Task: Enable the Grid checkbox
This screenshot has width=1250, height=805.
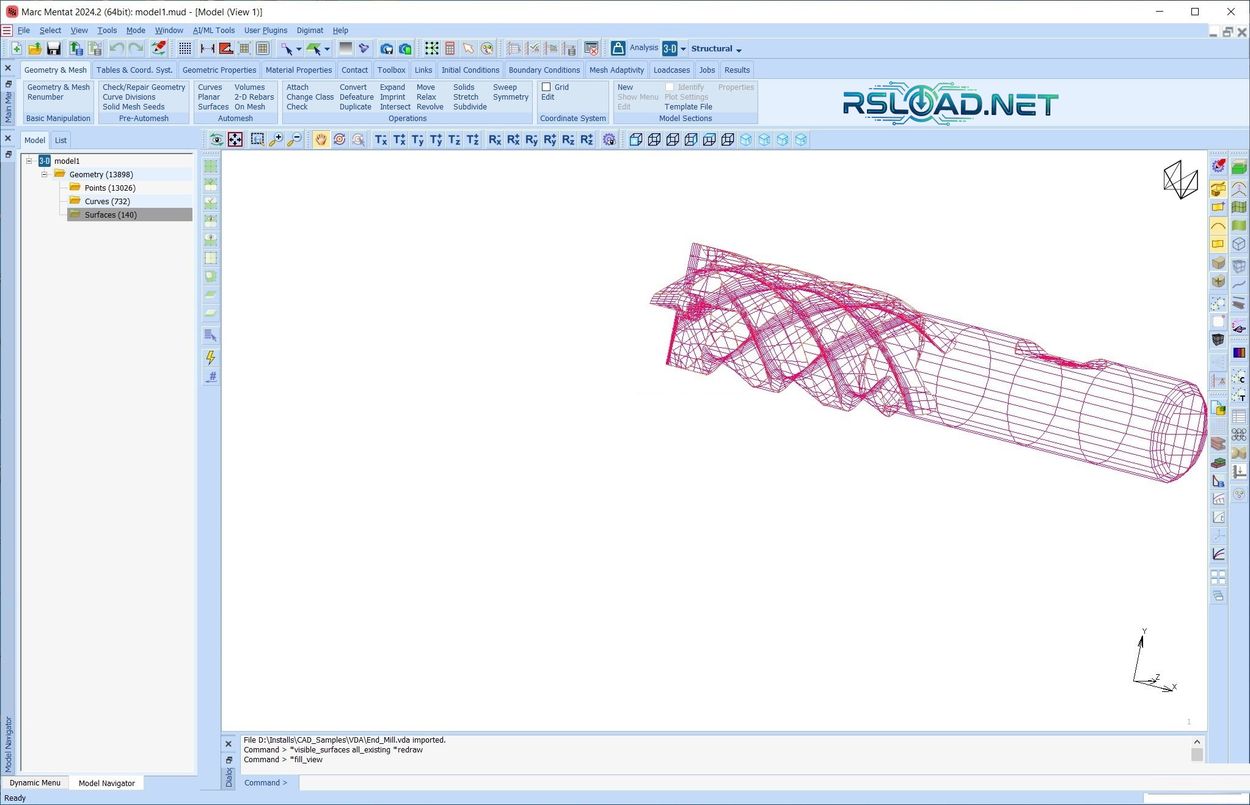Action: (x=547, y=87)
